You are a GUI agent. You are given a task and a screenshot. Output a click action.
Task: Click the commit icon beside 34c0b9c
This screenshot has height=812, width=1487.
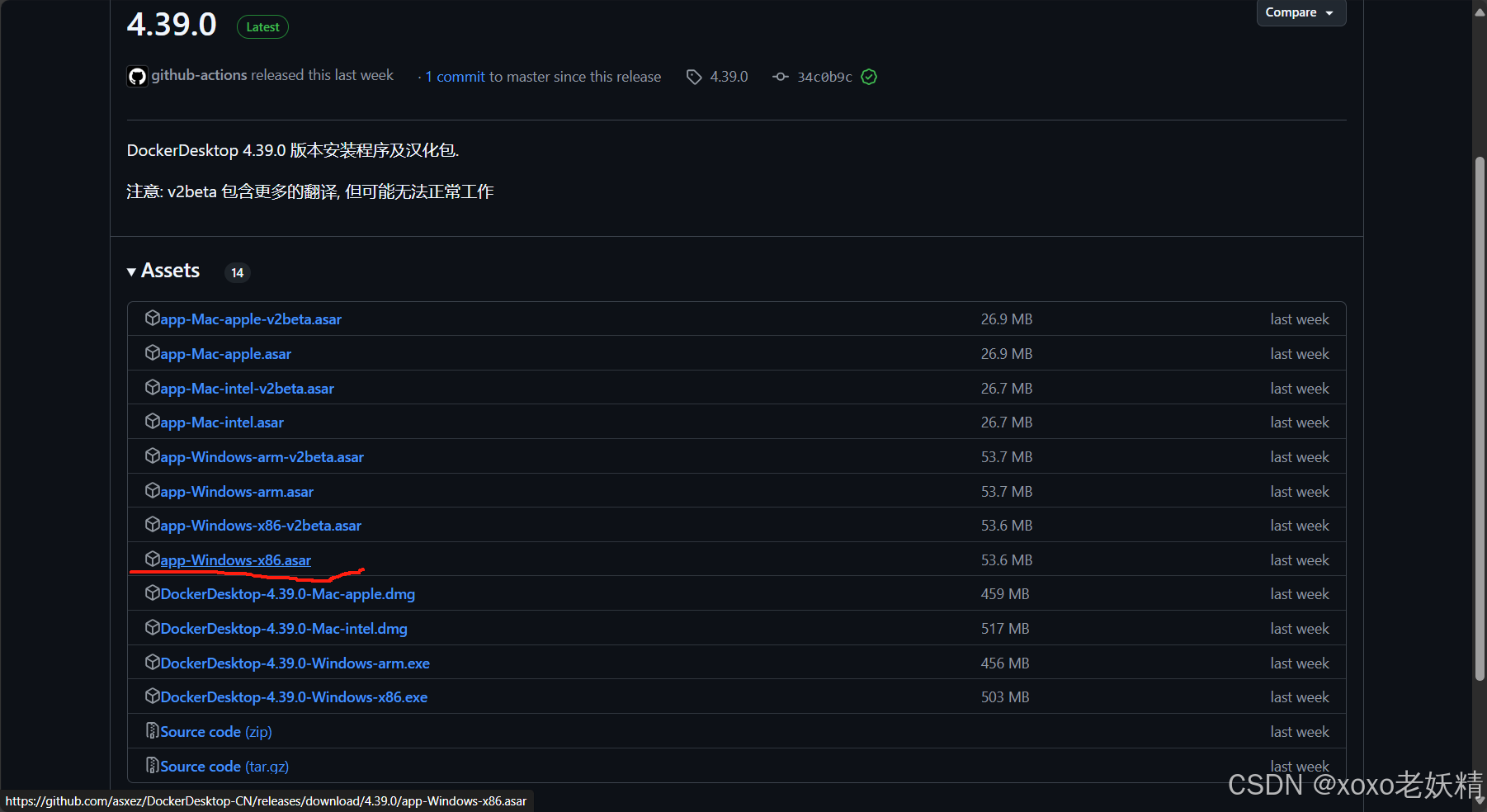point(781,77)
